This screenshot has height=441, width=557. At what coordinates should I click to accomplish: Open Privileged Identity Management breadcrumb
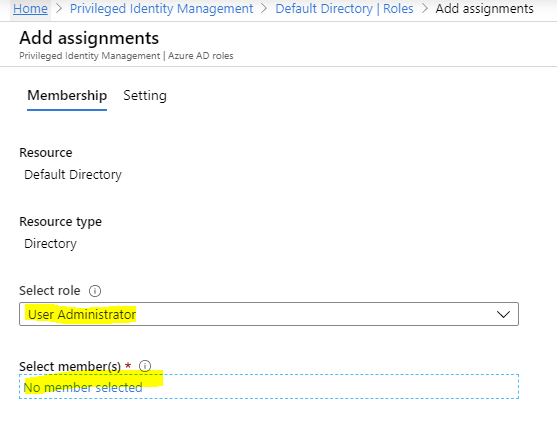tap(162, 9)
